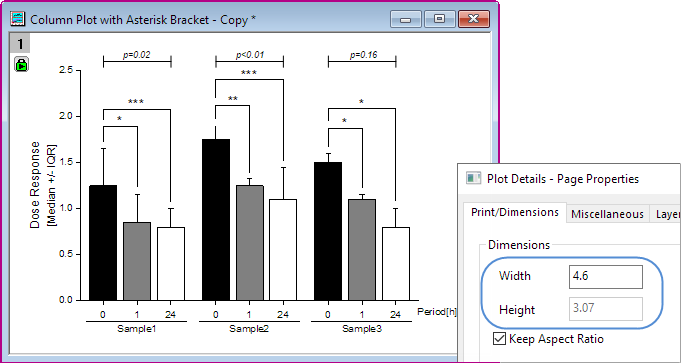Click the black column of Sample1

tap(103, 243)
